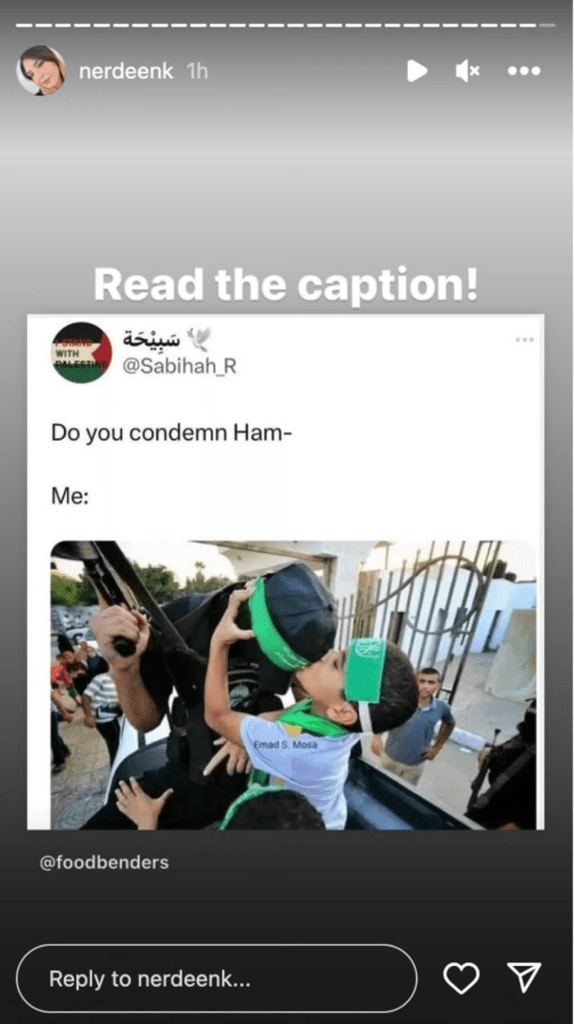Focus the Reply to nerdeenk field
The height and width of the screenshot is (1024, 574).
[216, 978]
